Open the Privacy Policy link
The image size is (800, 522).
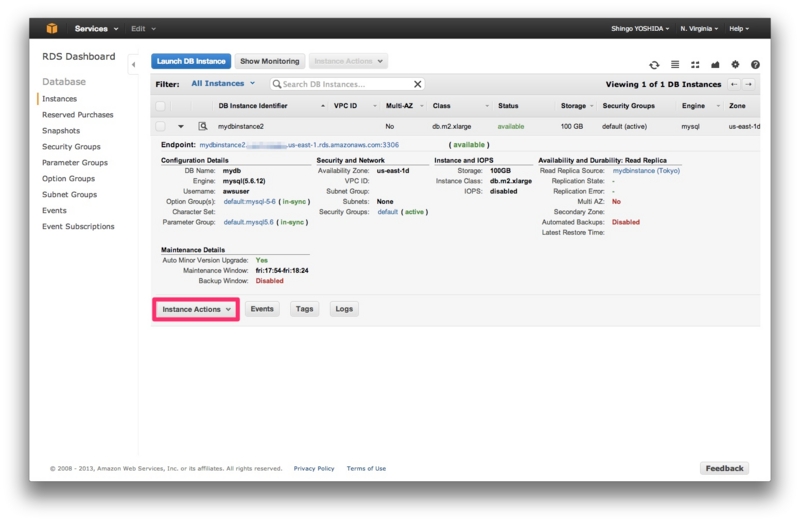(314, 468)
